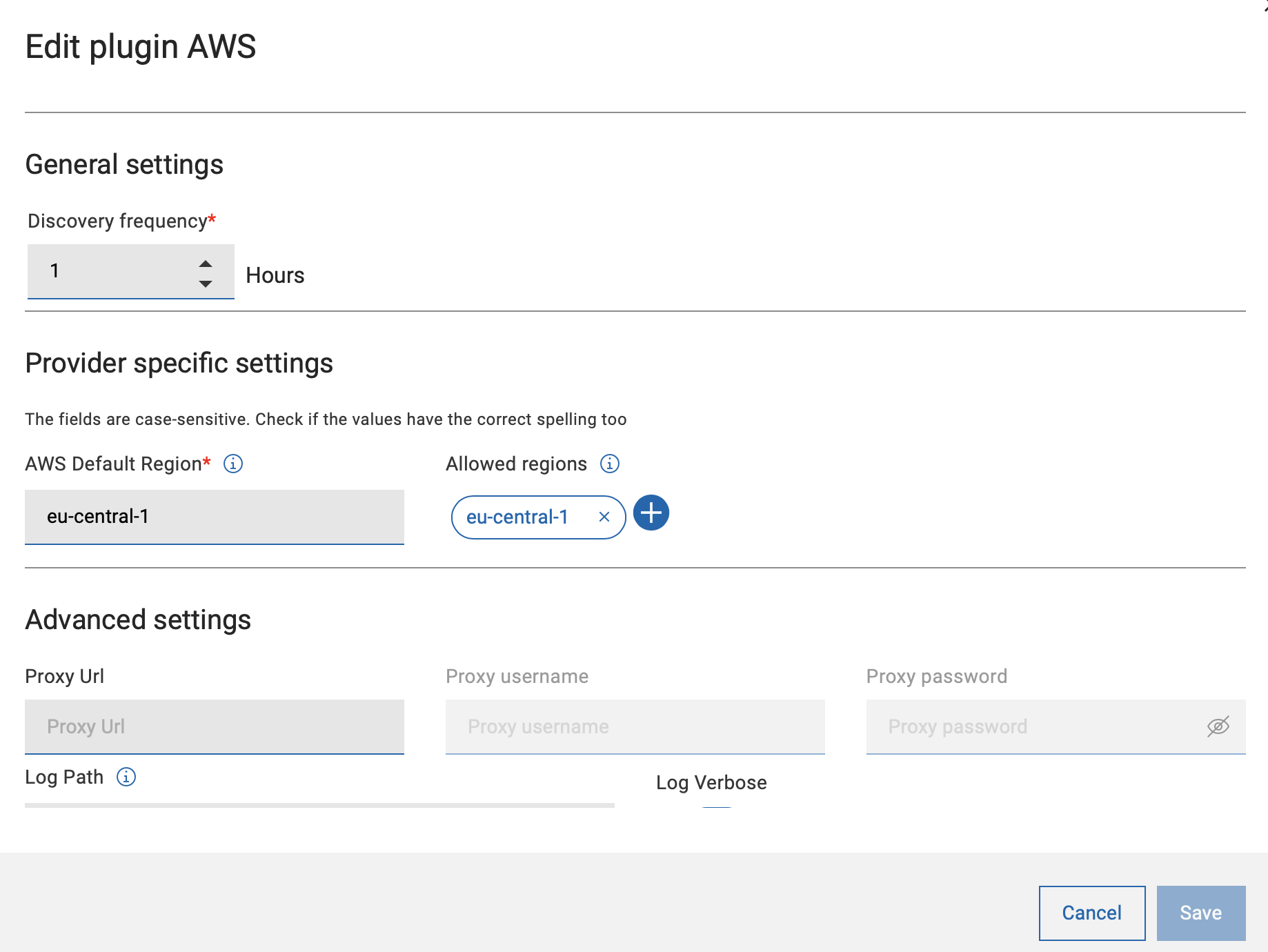
Task: Increase Discovery frequency with up arrow
Action: coord(206,264)
